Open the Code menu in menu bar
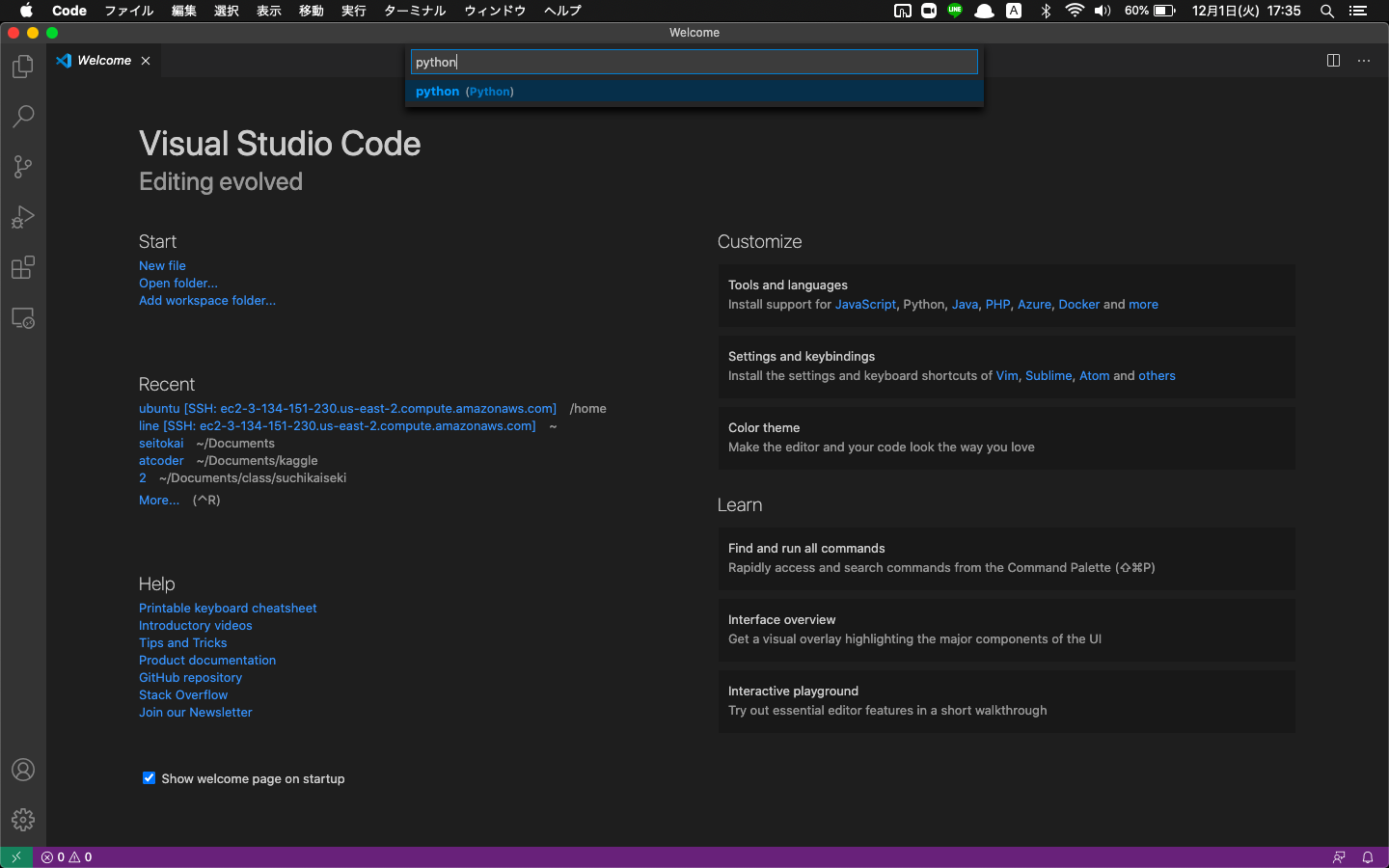The height and width of the screenshot is (868, 1389). point(69,11)
